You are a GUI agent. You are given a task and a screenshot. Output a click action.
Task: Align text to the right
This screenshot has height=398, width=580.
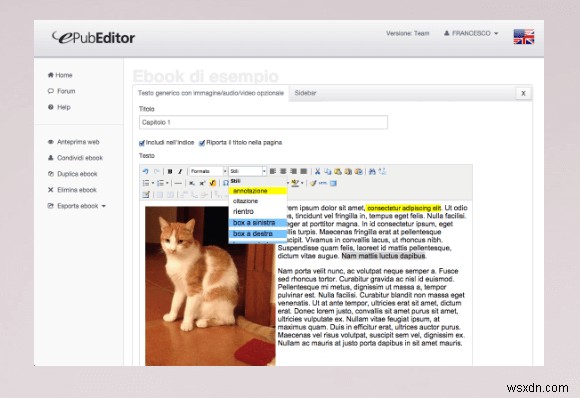pos(293,171)
